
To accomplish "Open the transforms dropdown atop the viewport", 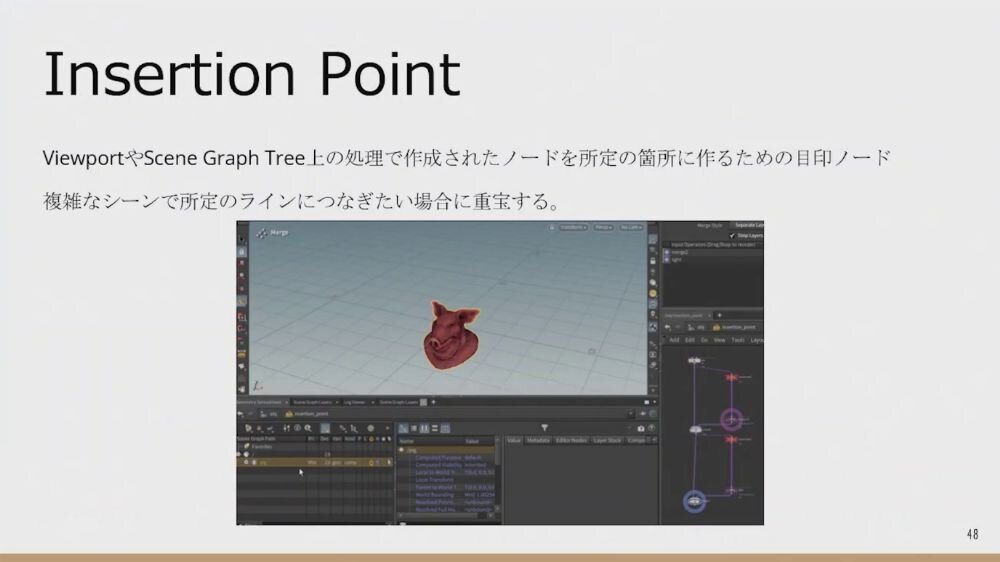I will (571, 228).
